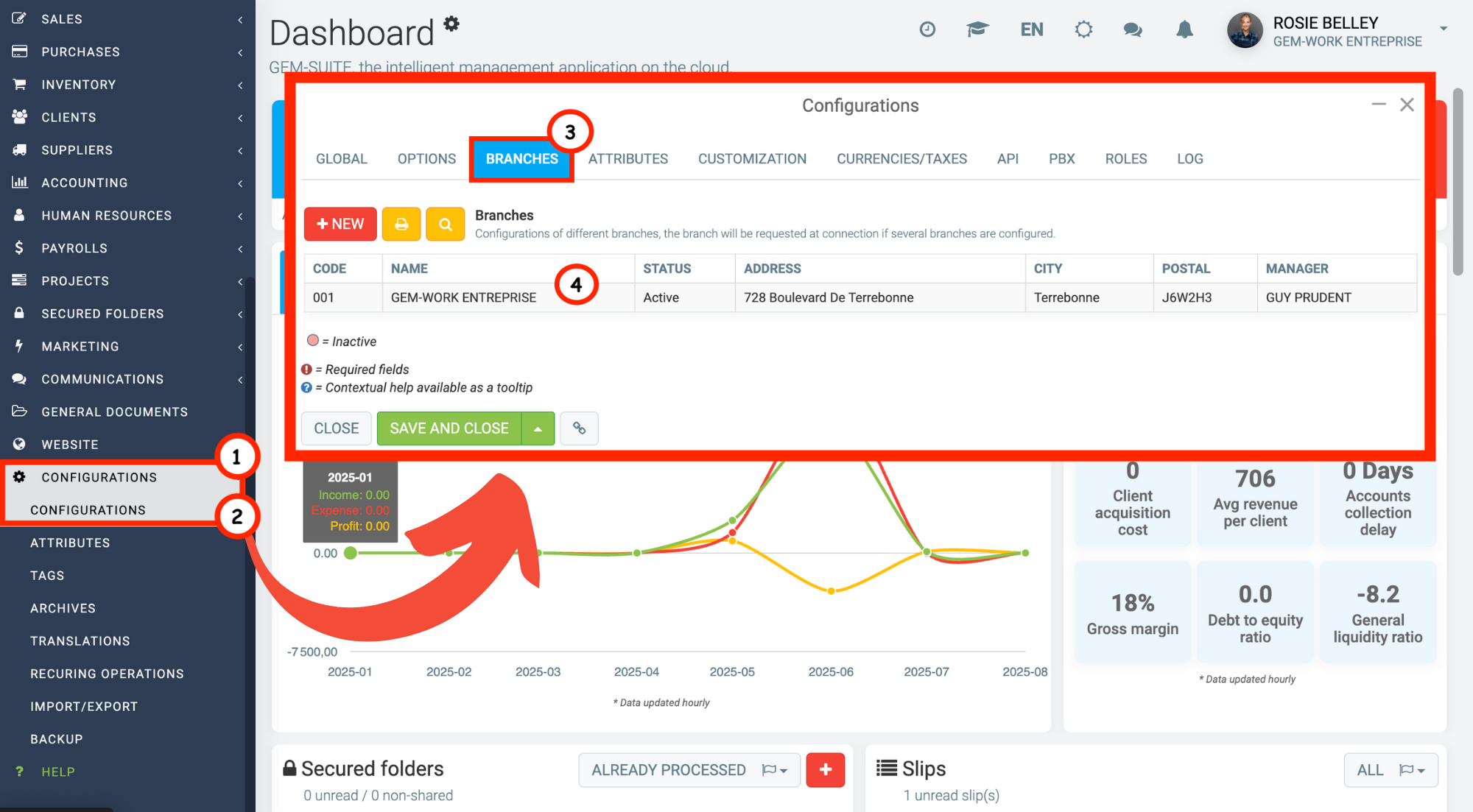
Task: Open Archives submenu item
Action: (x=63, y=608)
